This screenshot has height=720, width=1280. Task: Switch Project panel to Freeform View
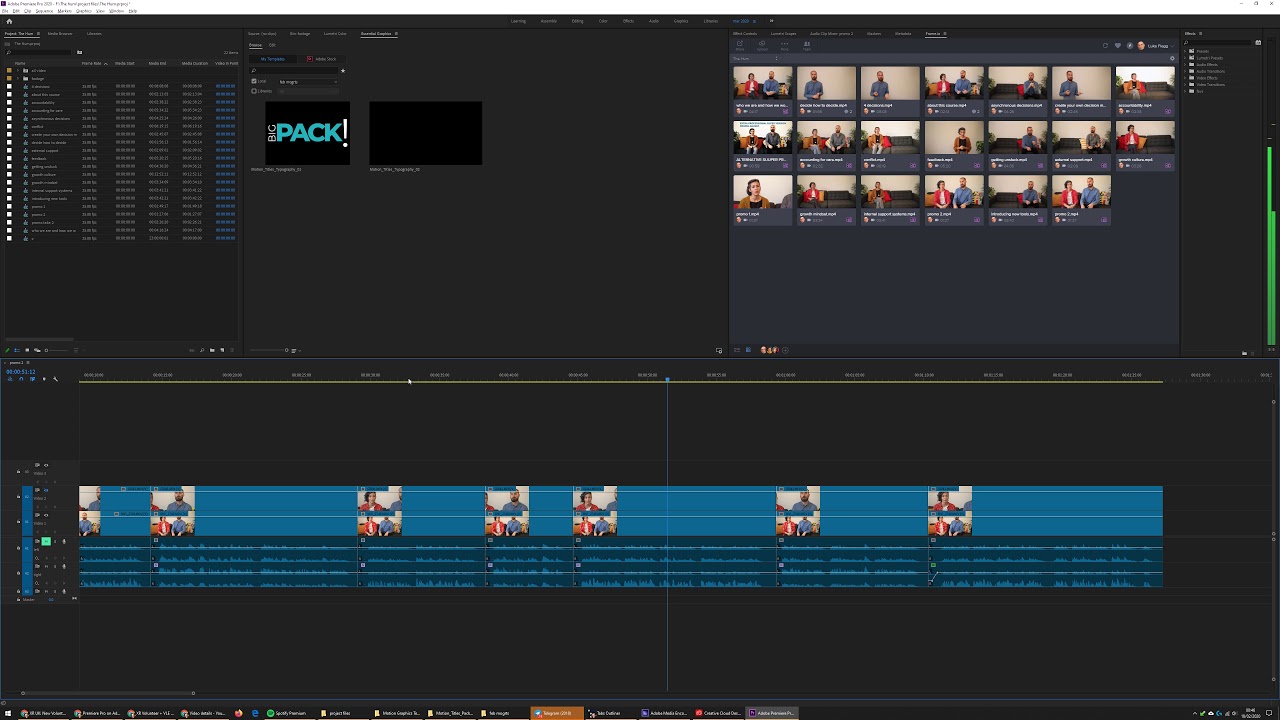click(37, 350)
